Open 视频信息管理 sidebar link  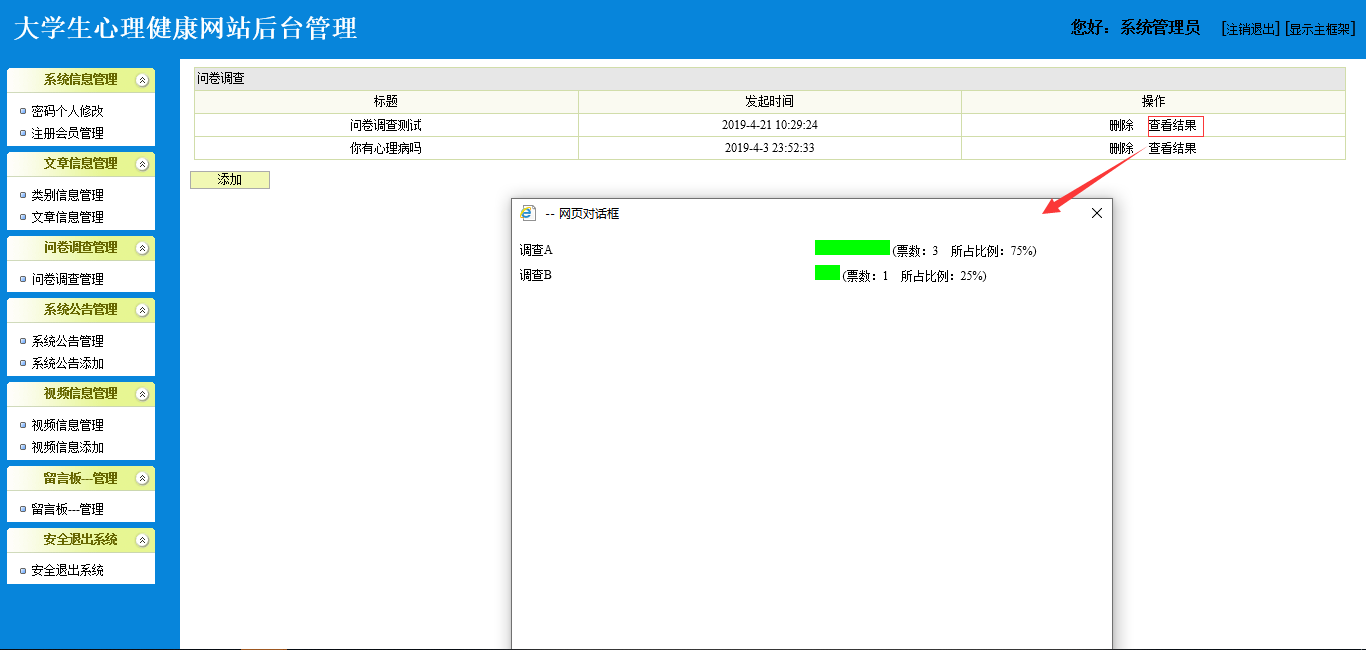click(x=67, y=425)
